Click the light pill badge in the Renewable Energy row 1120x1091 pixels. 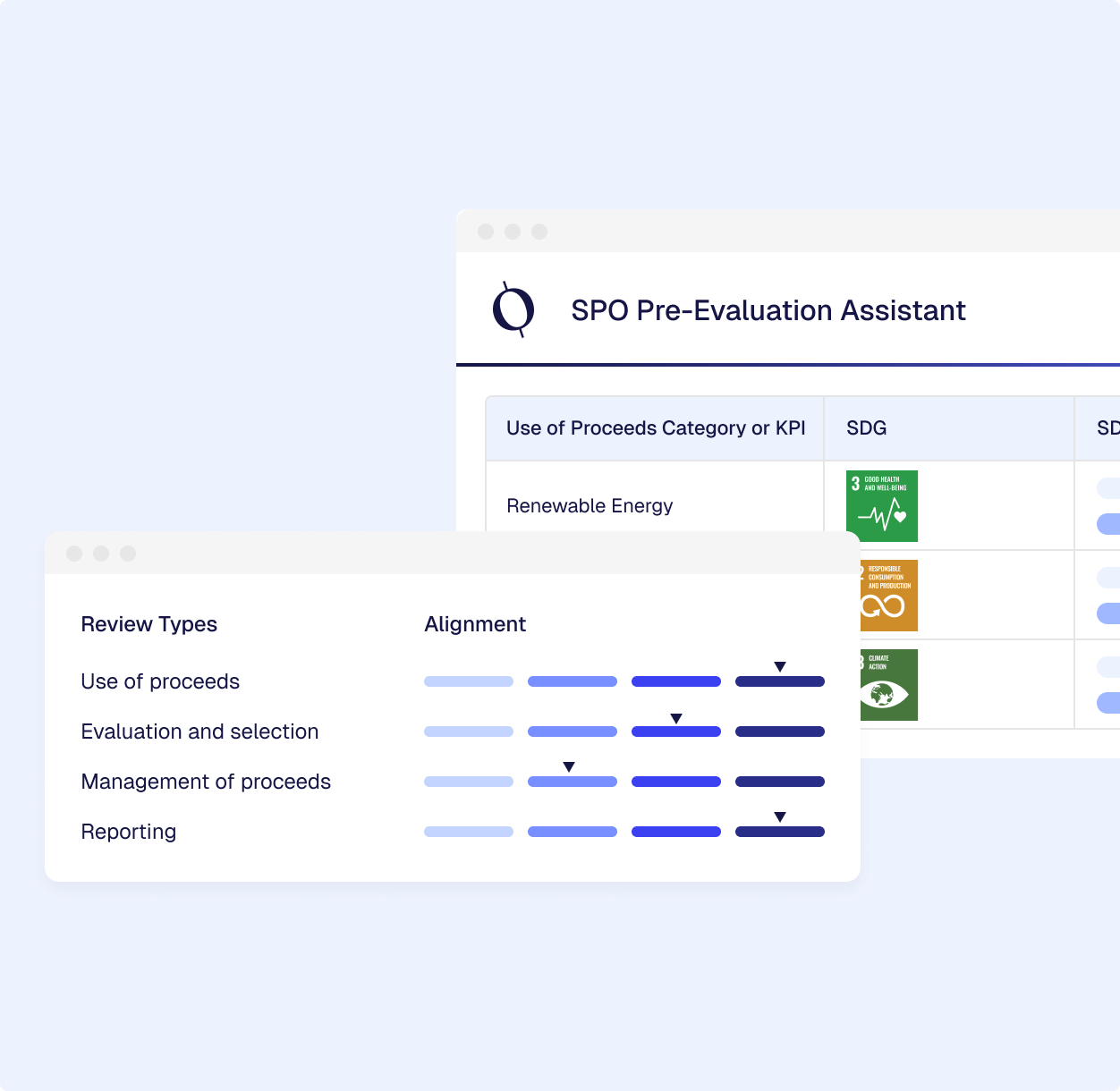pos(1109,488)
